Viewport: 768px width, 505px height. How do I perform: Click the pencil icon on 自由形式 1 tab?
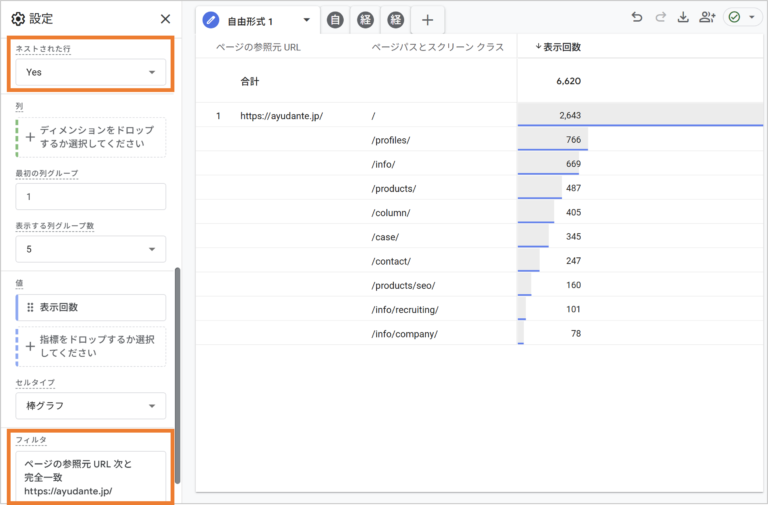pos(211,20)
